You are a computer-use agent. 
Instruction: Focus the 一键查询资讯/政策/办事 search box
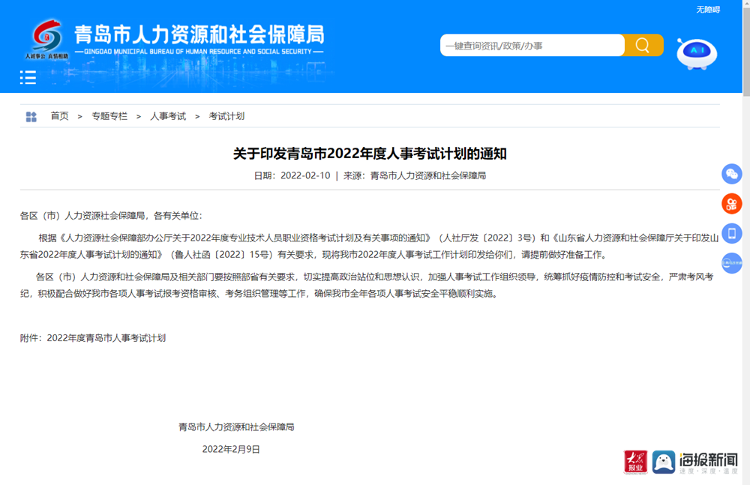[532, 45]
